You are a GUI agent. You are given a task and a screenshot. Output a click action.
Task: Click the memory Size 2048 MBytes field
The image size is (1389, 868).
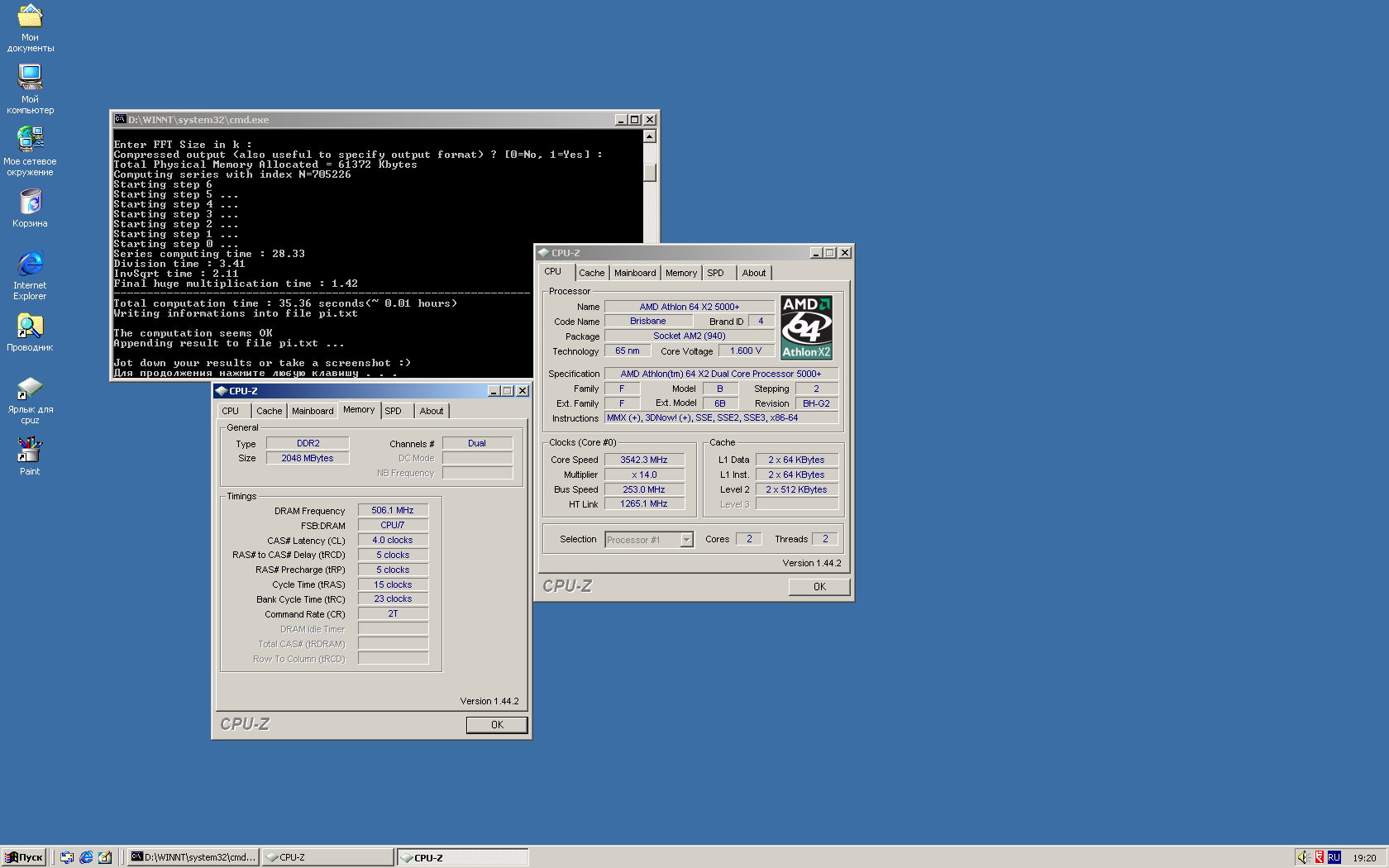[308, 458]
